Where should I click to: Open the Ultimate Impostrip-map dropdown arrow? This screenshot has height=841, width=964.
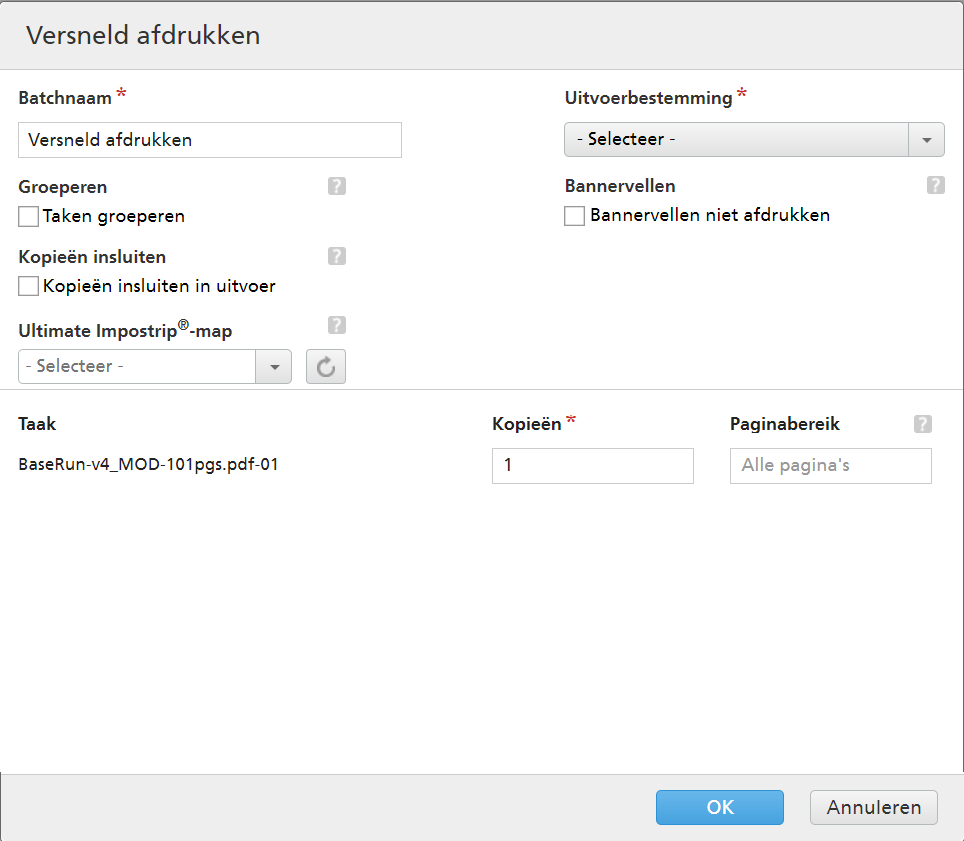click(x=273, y=367)
